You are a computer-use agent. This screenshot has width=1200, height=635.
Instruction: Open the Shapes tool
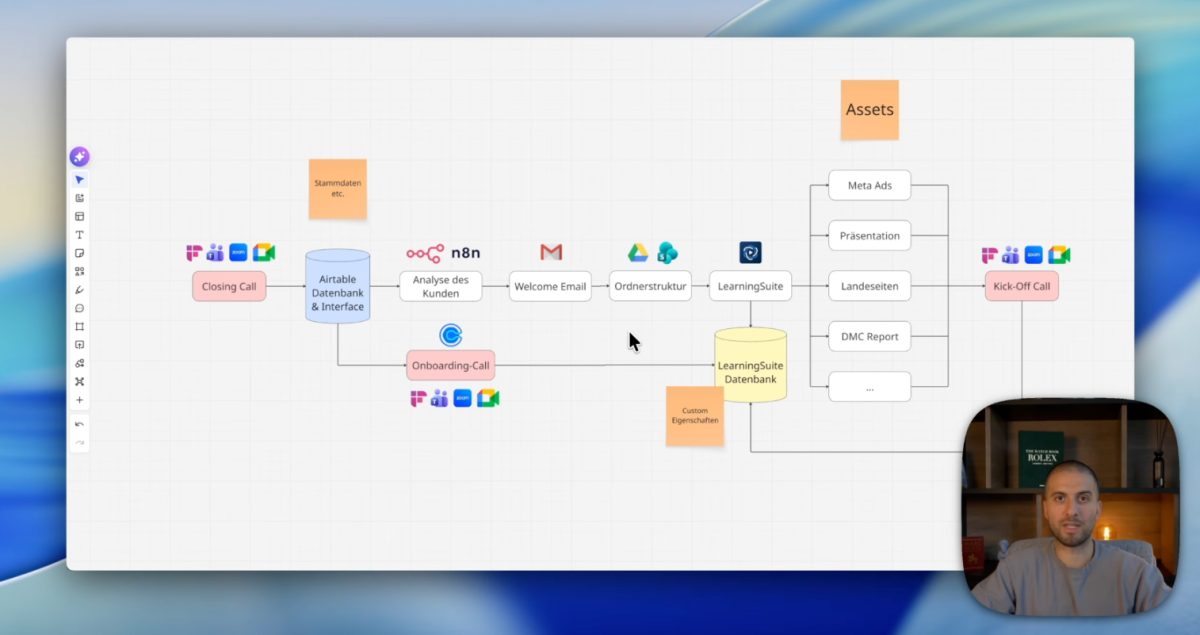point(79,271)
